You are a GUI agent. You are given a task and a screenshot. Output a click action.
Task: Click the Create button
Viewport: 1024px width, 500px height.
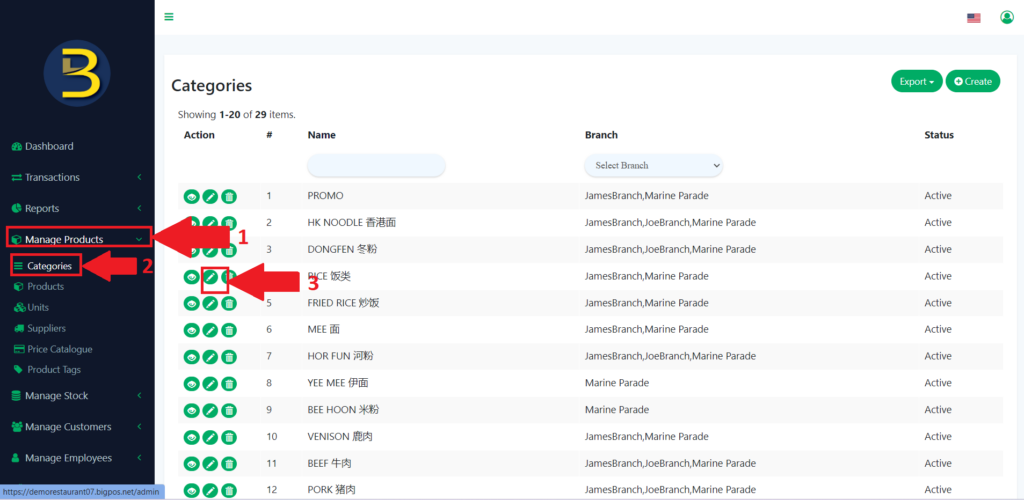point(973,81)
